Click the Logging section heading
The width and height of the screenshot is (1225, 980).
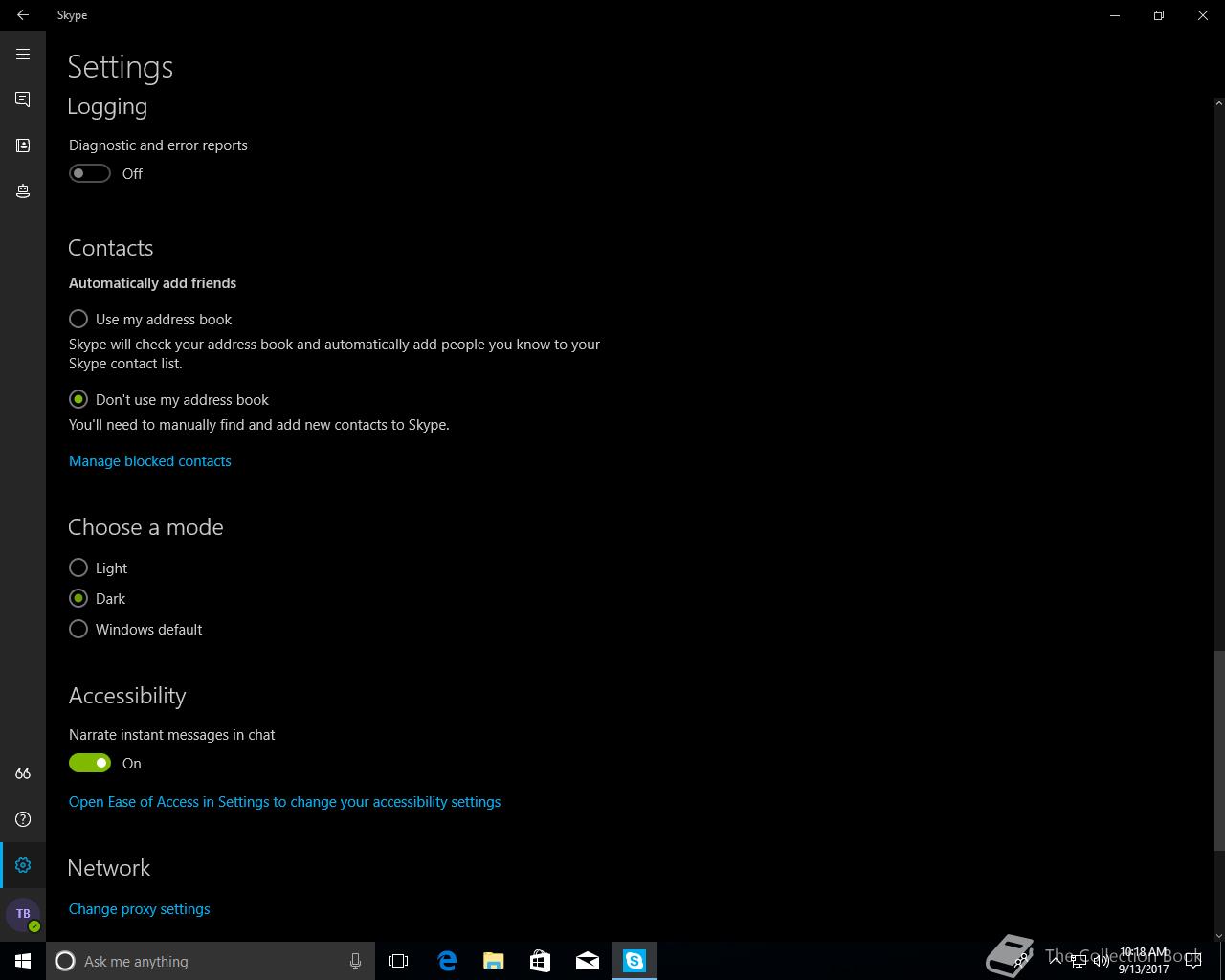(107, 107)
